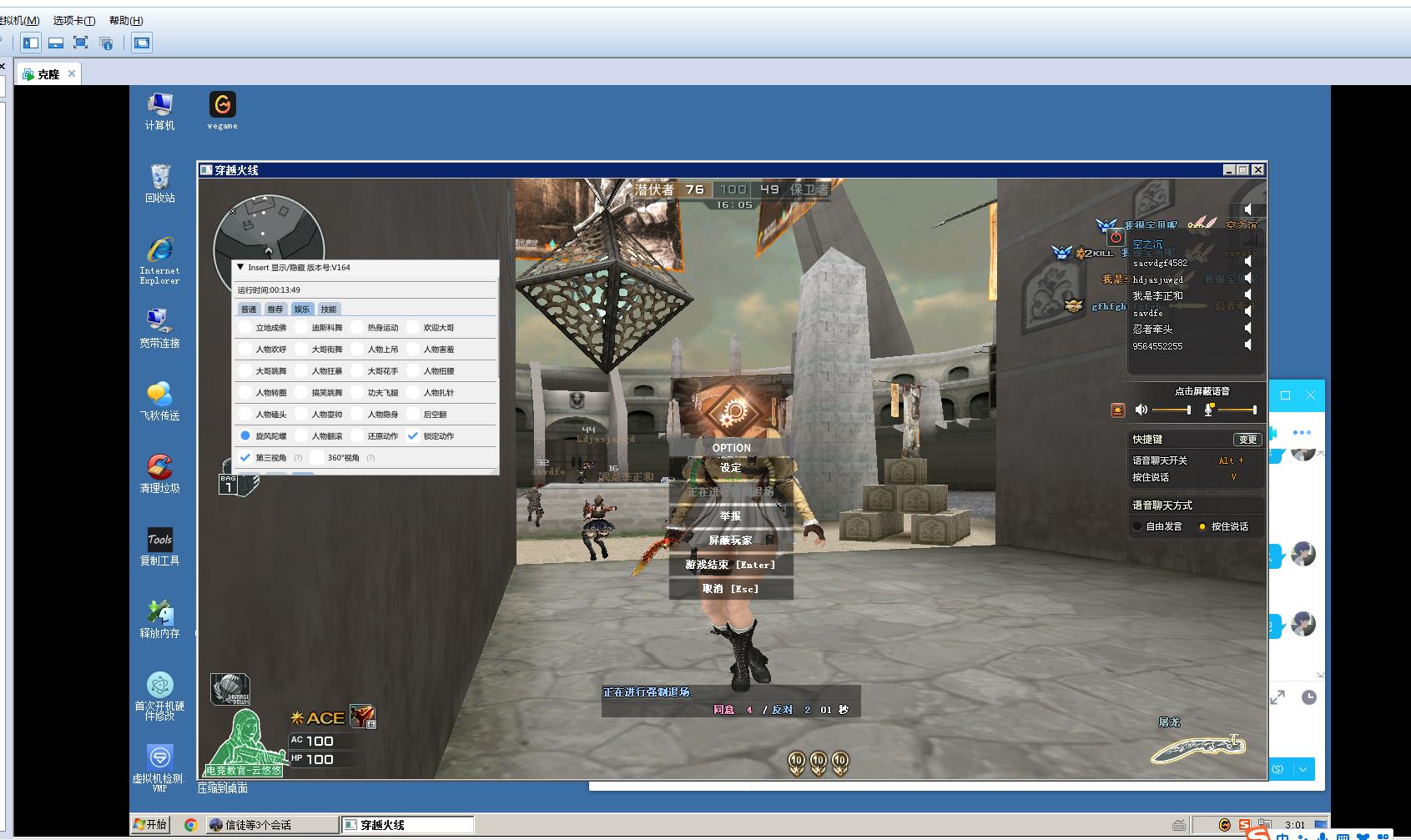Mute speaker for player 9564552255

[x=1248, y=345]
